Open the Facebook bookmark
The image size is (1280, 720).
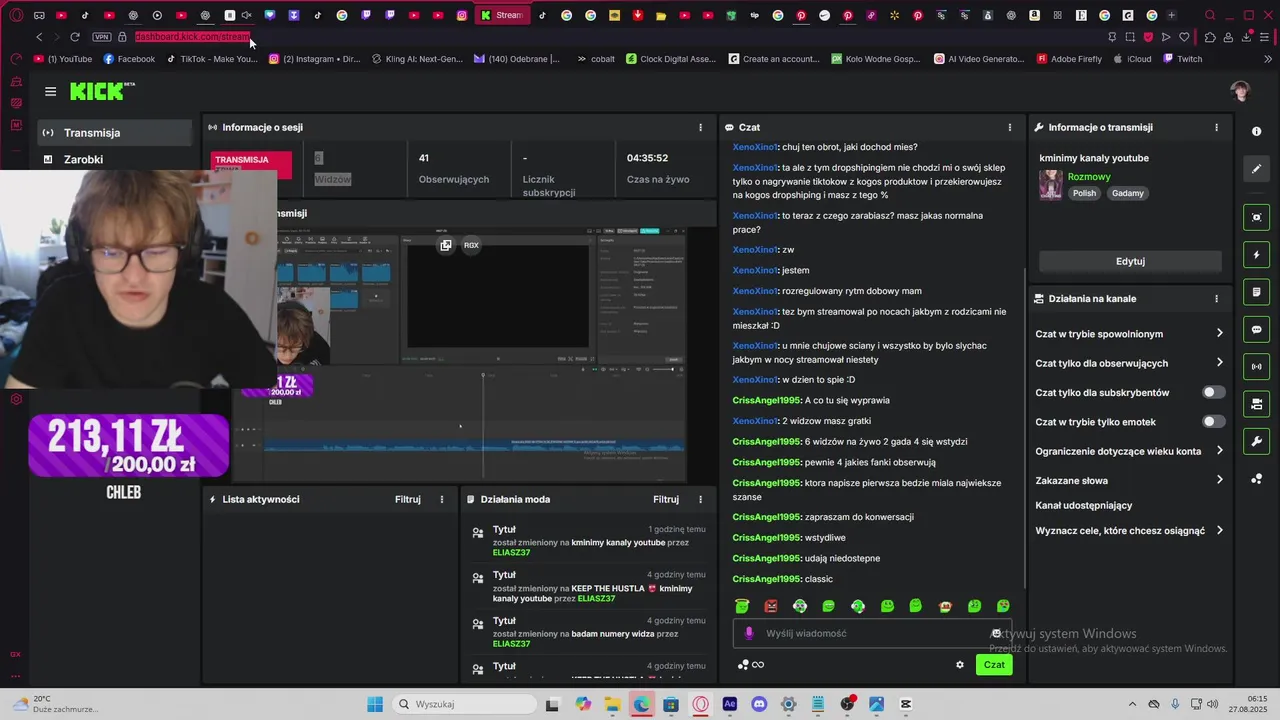click(129, 59)
